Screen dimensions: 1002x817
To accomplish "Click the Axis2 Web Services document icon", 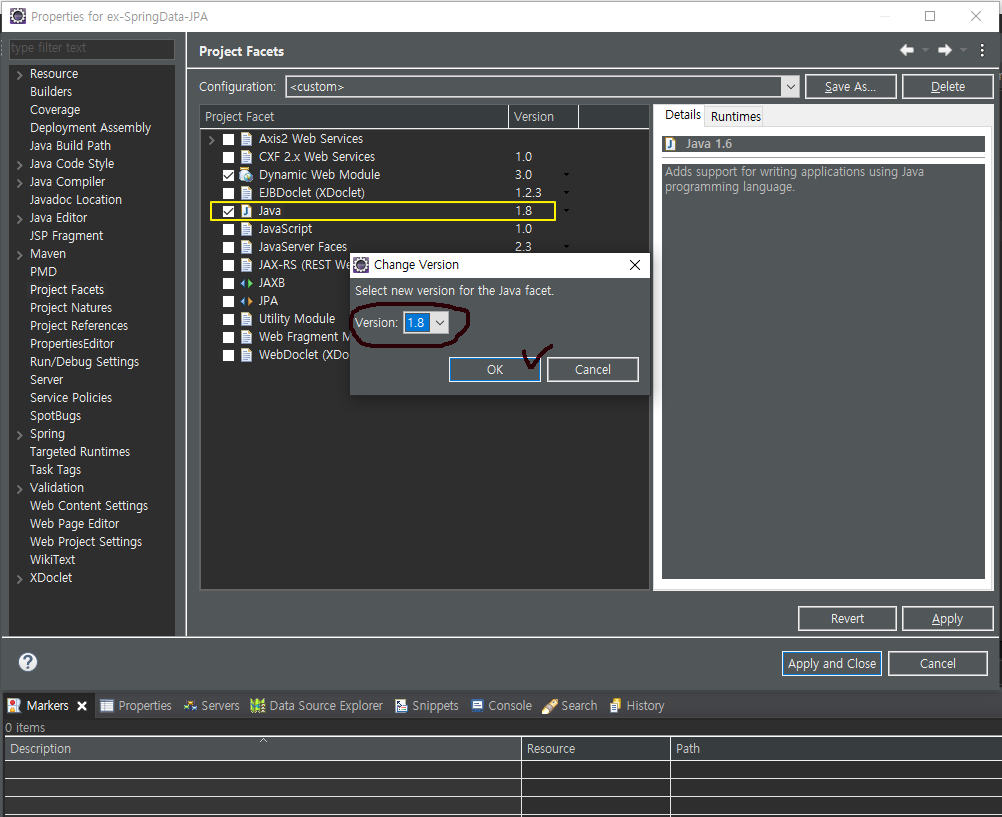I will point(246,139).
